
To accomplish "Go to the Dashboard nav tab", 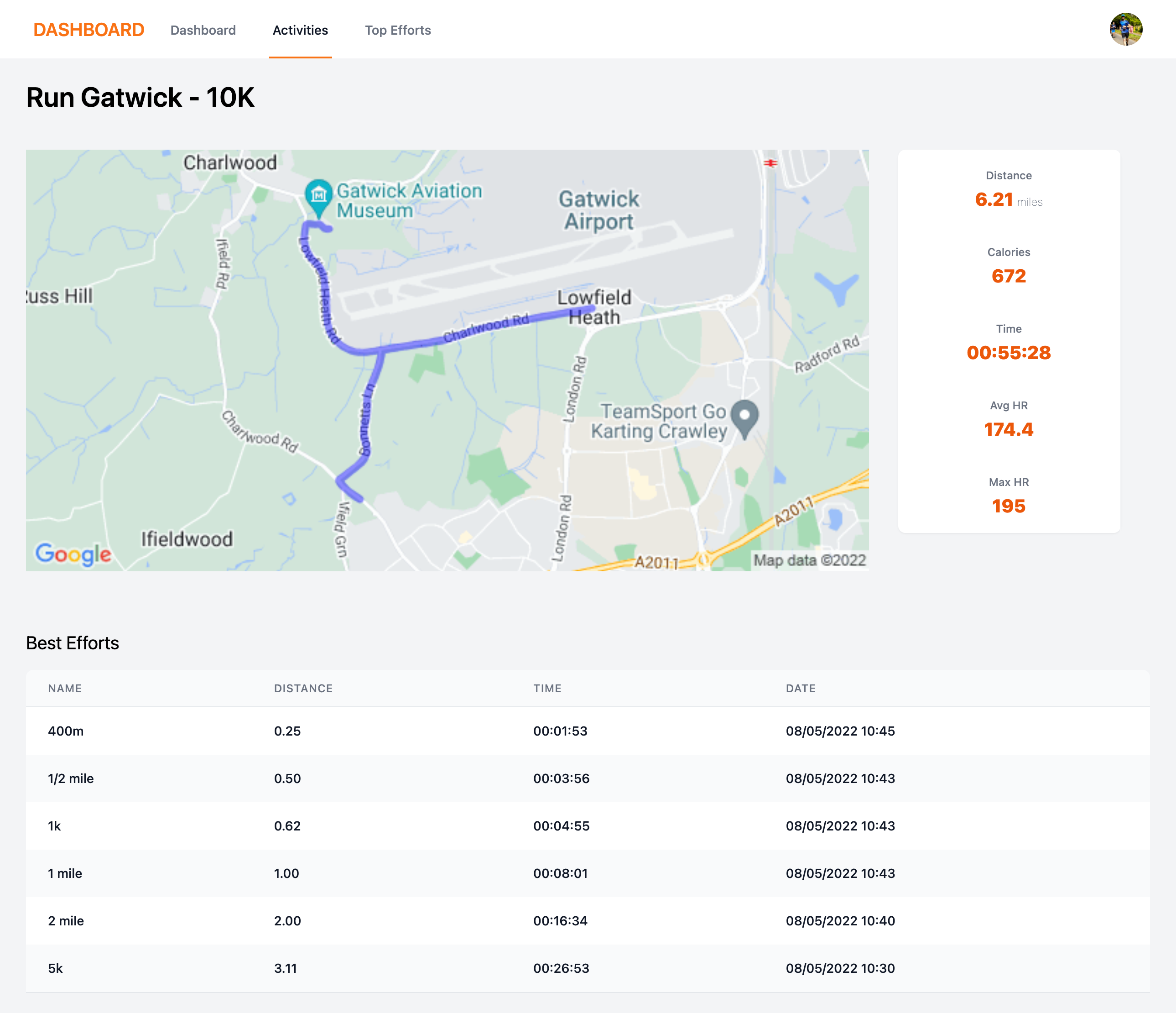I will [203, 30].
